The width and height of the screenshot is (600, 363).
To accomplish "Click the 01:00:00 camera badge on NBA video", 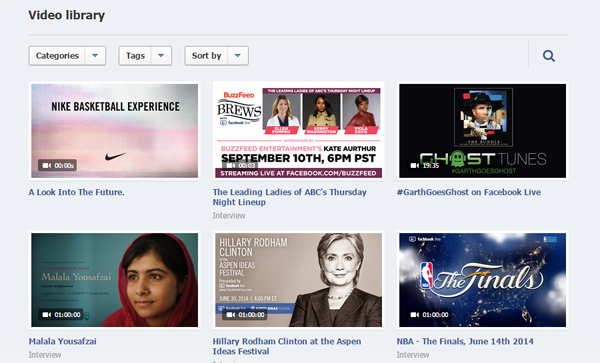I will (x=429, y=315).
